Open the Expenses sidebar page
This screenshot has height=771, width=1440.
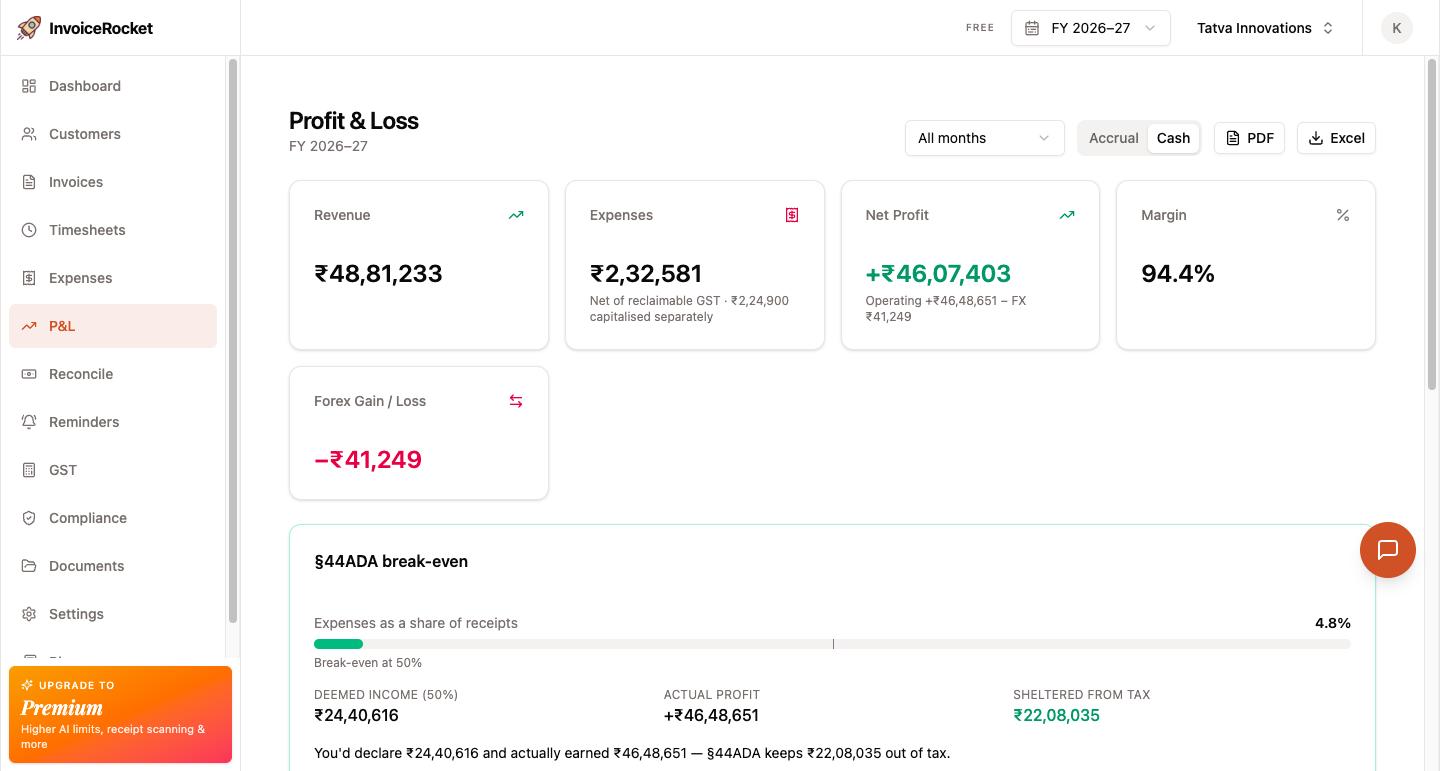pyautogui.click(x=113, y=278)
